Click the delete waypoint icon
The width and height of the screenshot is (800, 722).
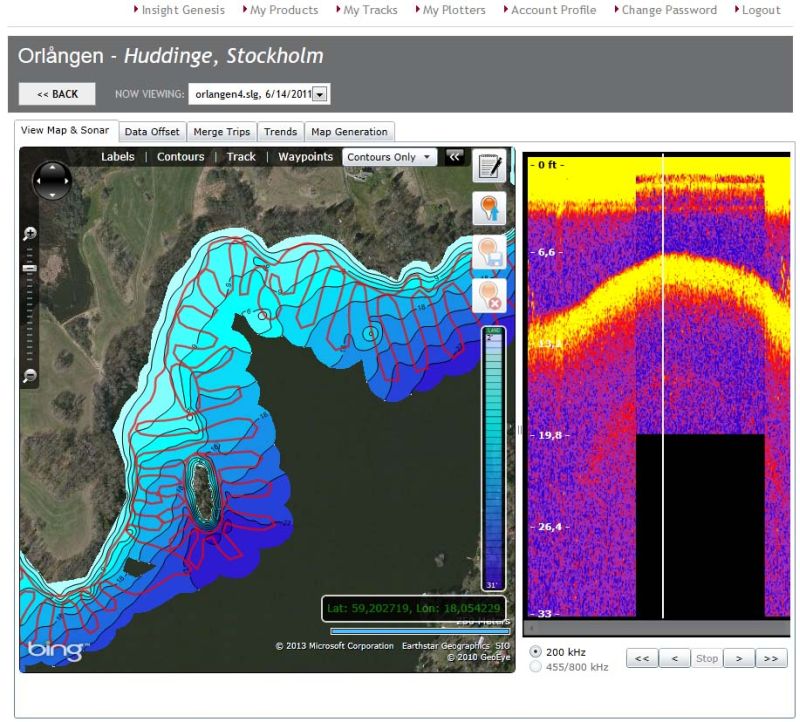[488, 295]
